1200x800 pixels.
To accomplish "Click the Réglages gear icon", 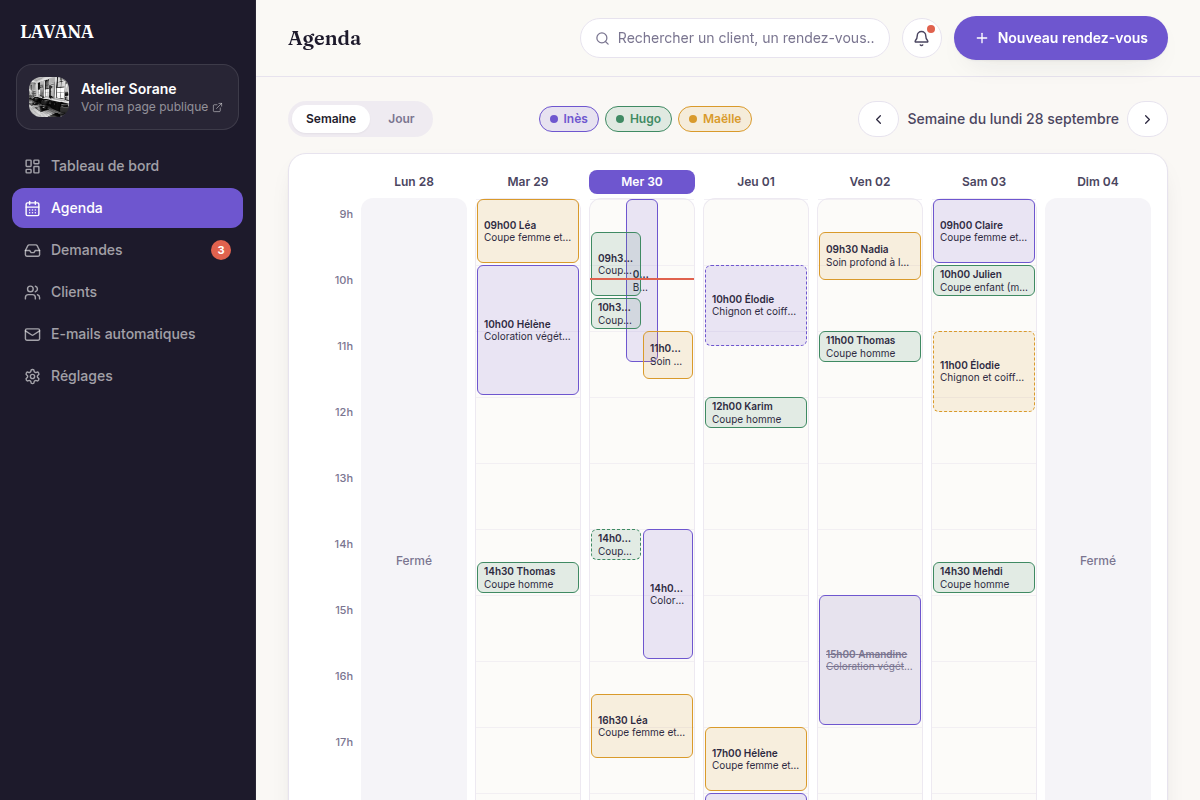I will click(32, 376).
